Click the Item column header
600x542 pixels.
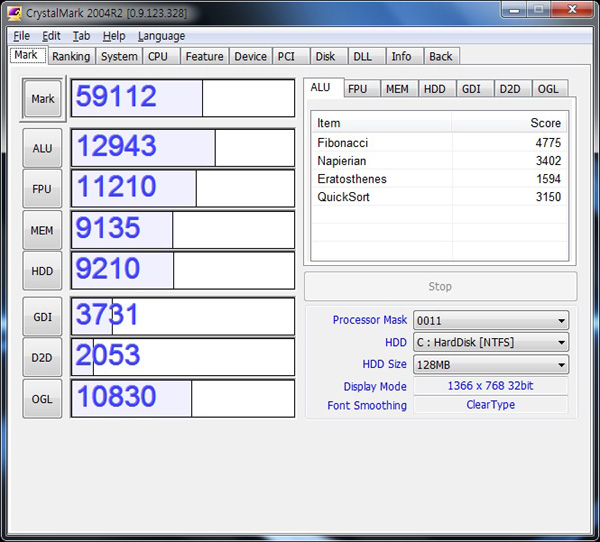pos(382,123)
